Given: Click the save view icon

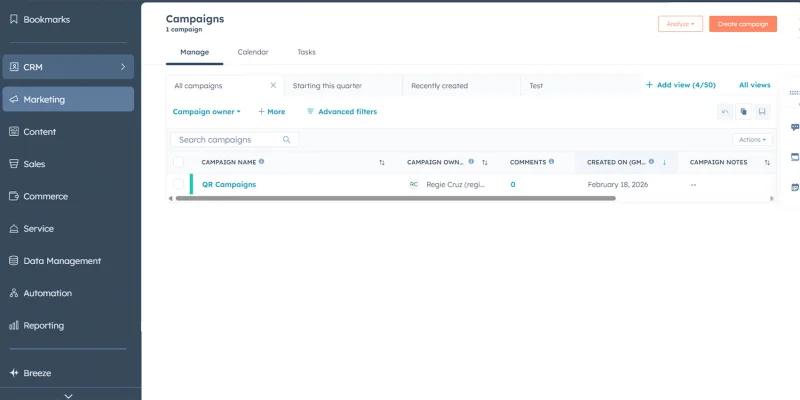Looking at the screenshot, I should (x=762, y=112).
